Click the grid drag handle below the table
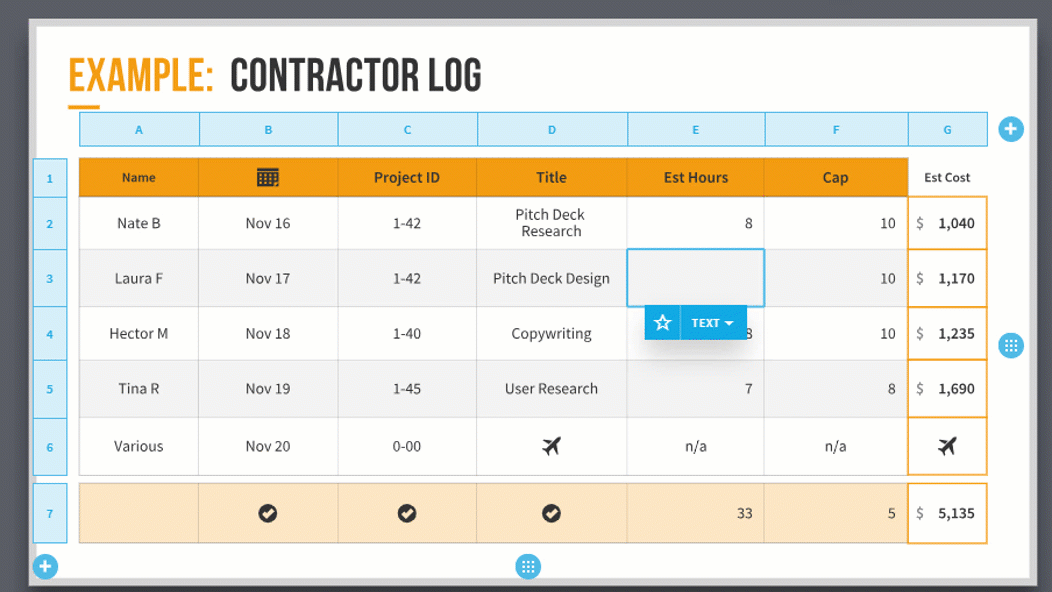1052x592 pixels. (528, 566)
